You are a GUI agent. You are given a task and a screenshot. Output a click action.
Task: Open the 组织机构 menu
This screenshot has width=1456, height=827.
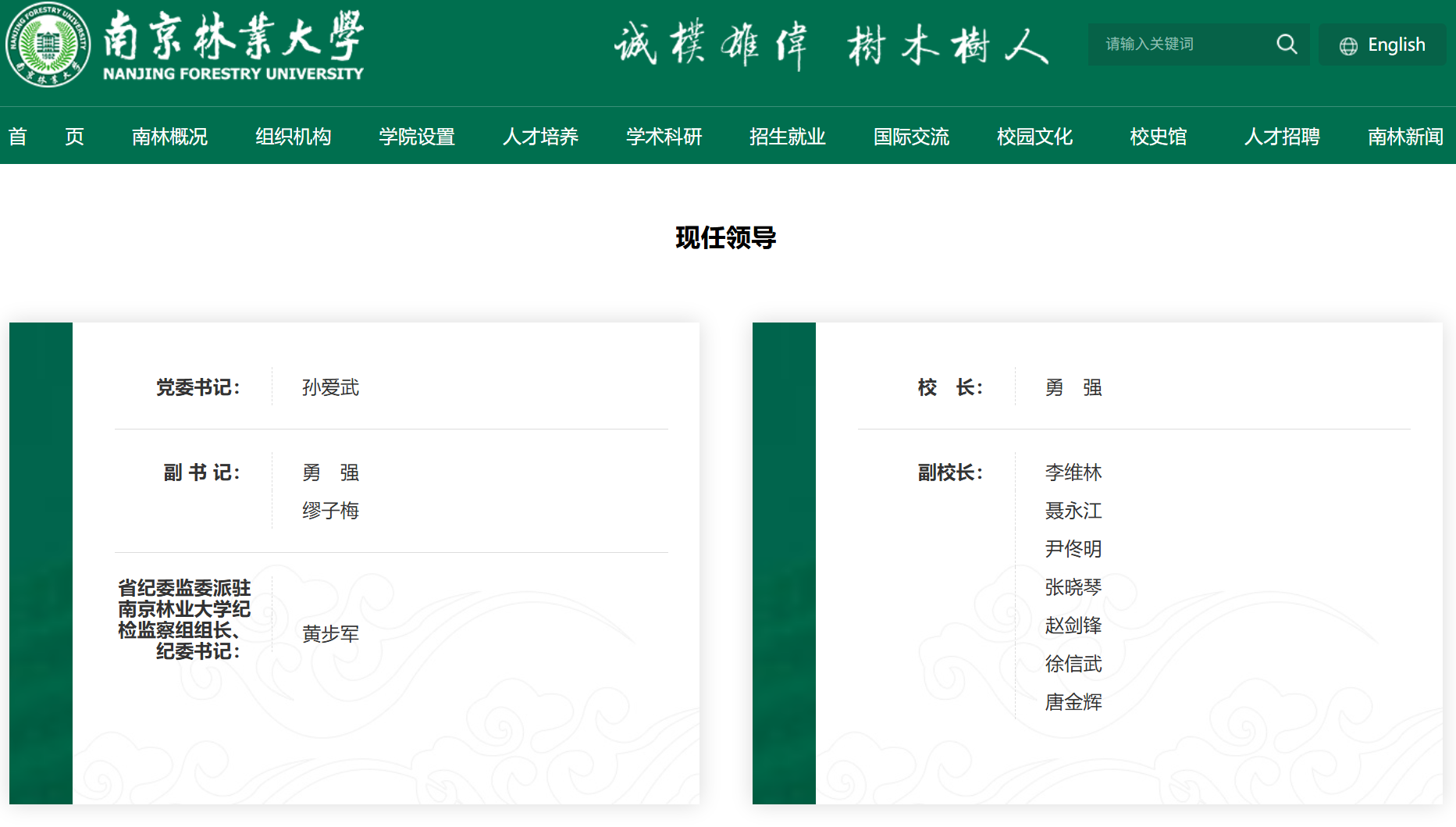(294, 137)
